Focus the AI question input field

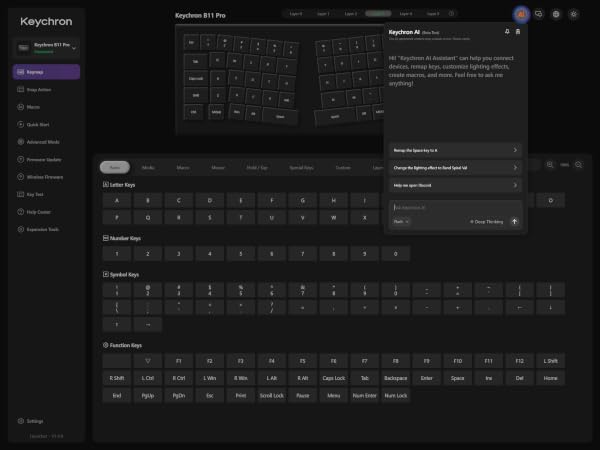[x=455, y=208]
